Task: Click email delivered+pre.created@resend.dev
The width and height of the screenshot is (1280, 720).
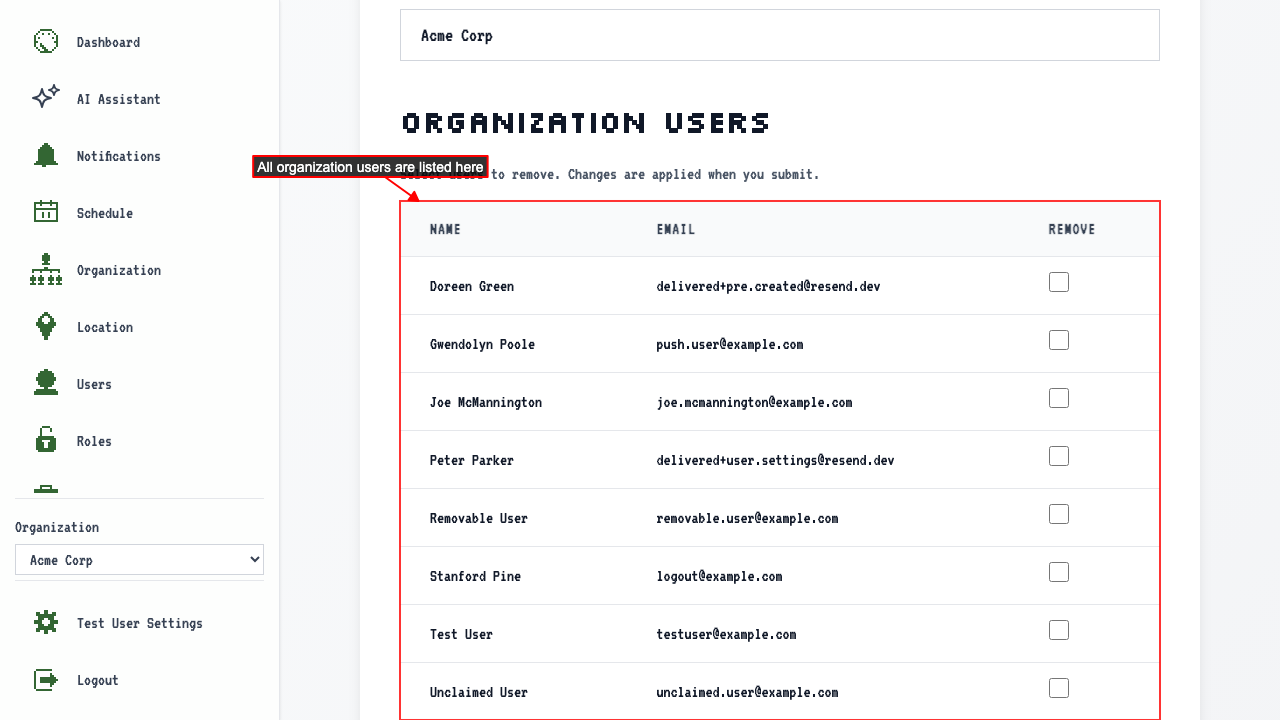Action: coord(768,286)
